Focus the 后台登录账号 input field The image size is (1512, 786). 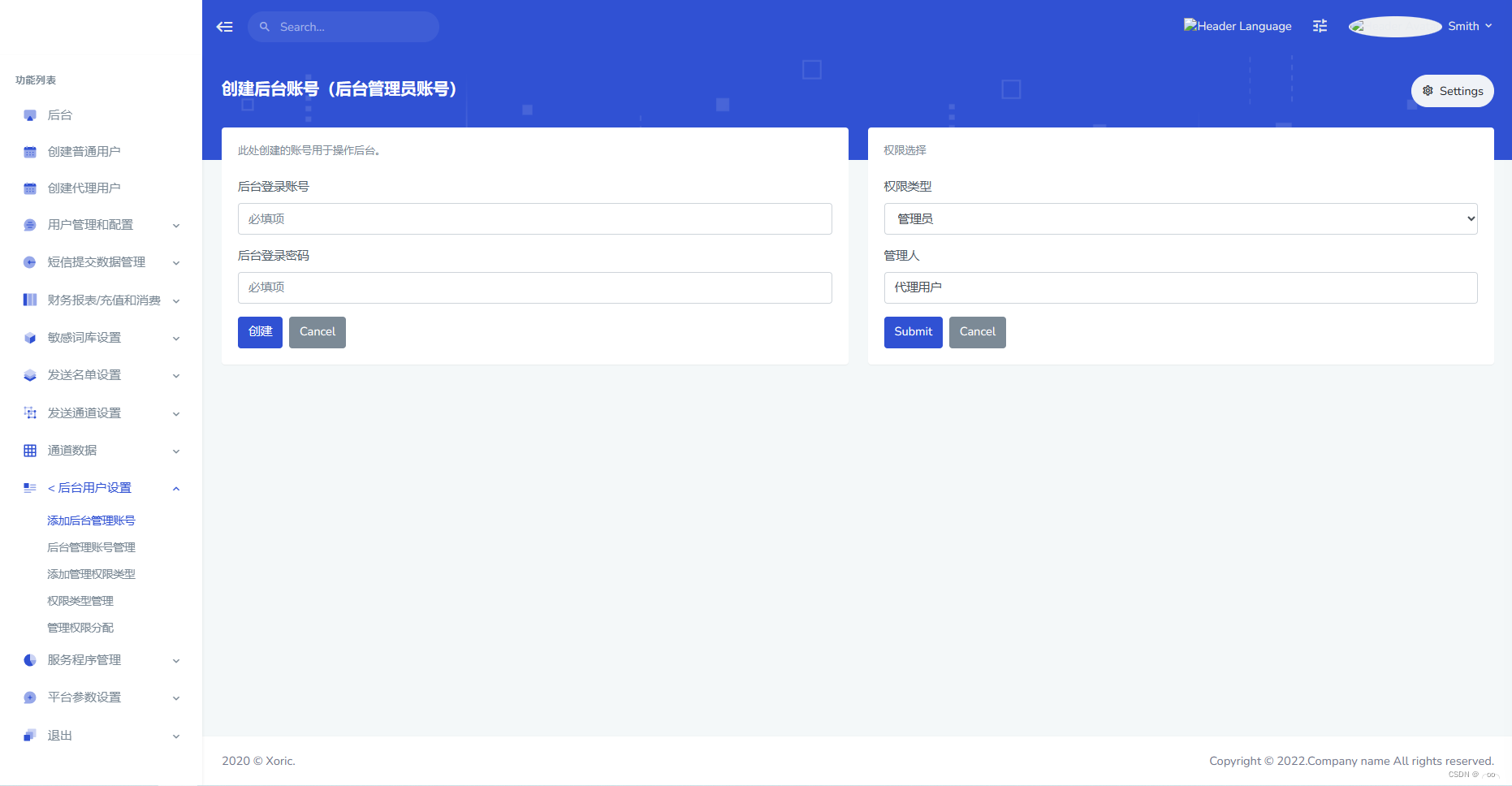tap(535, 218)
